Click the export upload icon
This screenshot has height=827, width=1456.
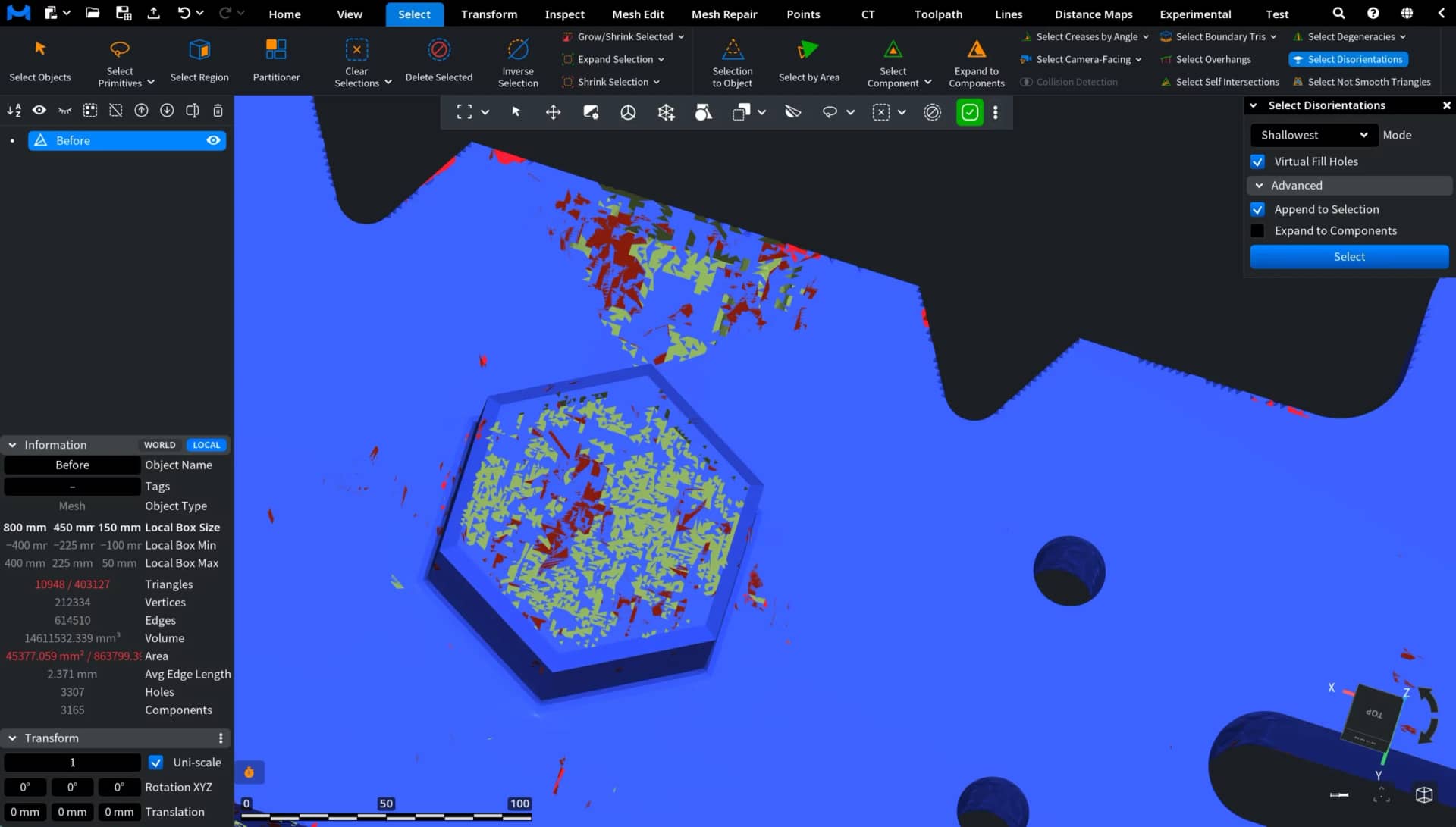153,13
